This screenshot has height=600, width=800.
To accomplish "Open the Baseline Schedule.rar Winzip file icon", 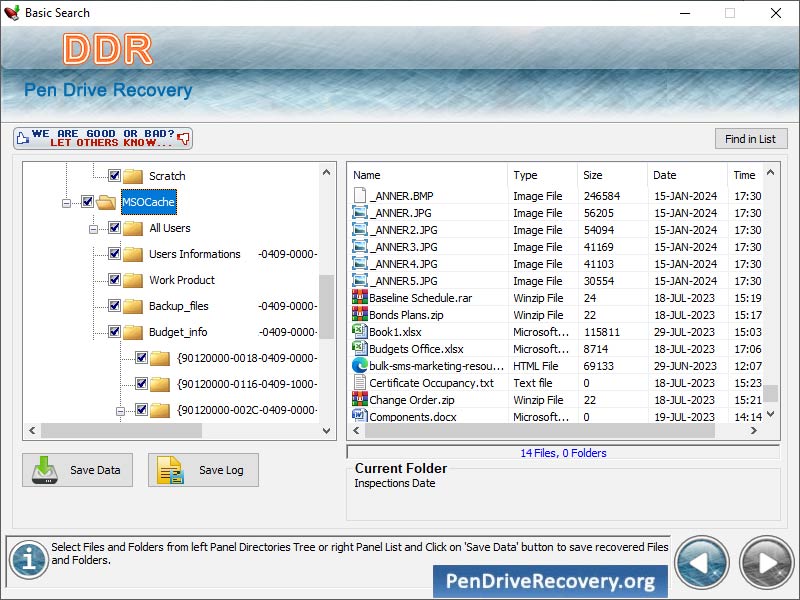I will [360, 297].
